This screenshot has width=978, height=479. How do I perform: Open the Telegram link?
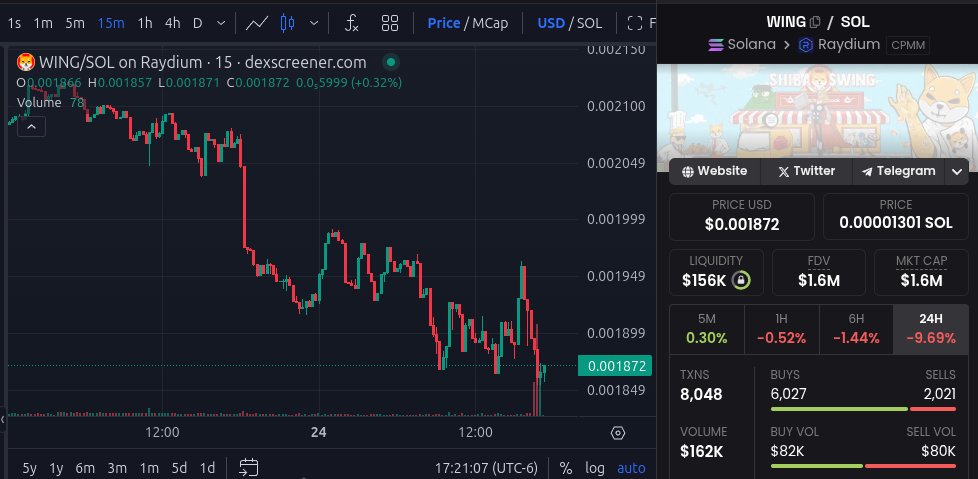coord(898,171)
